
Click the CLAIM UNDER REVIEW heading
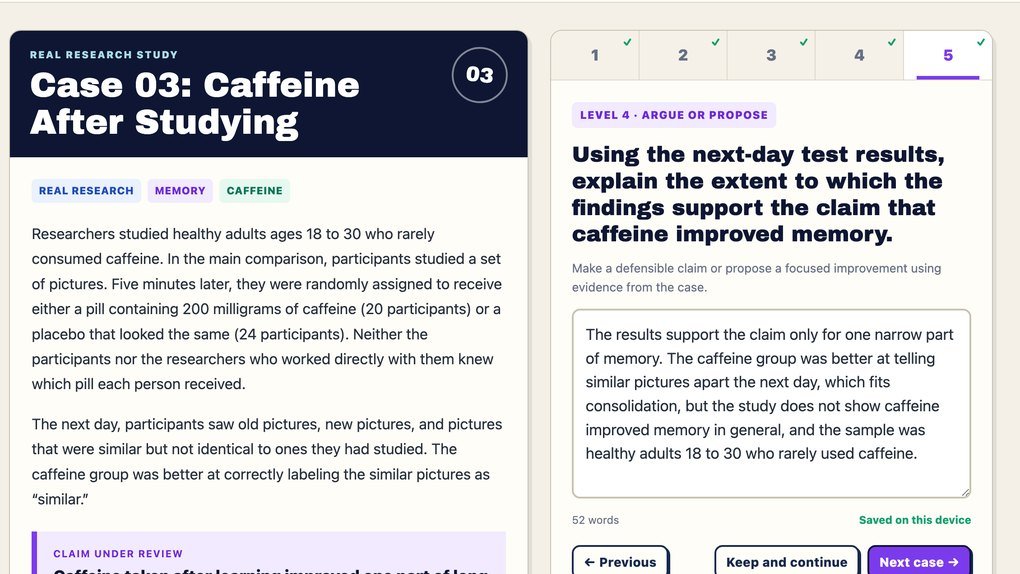click(x=118, y=554)
